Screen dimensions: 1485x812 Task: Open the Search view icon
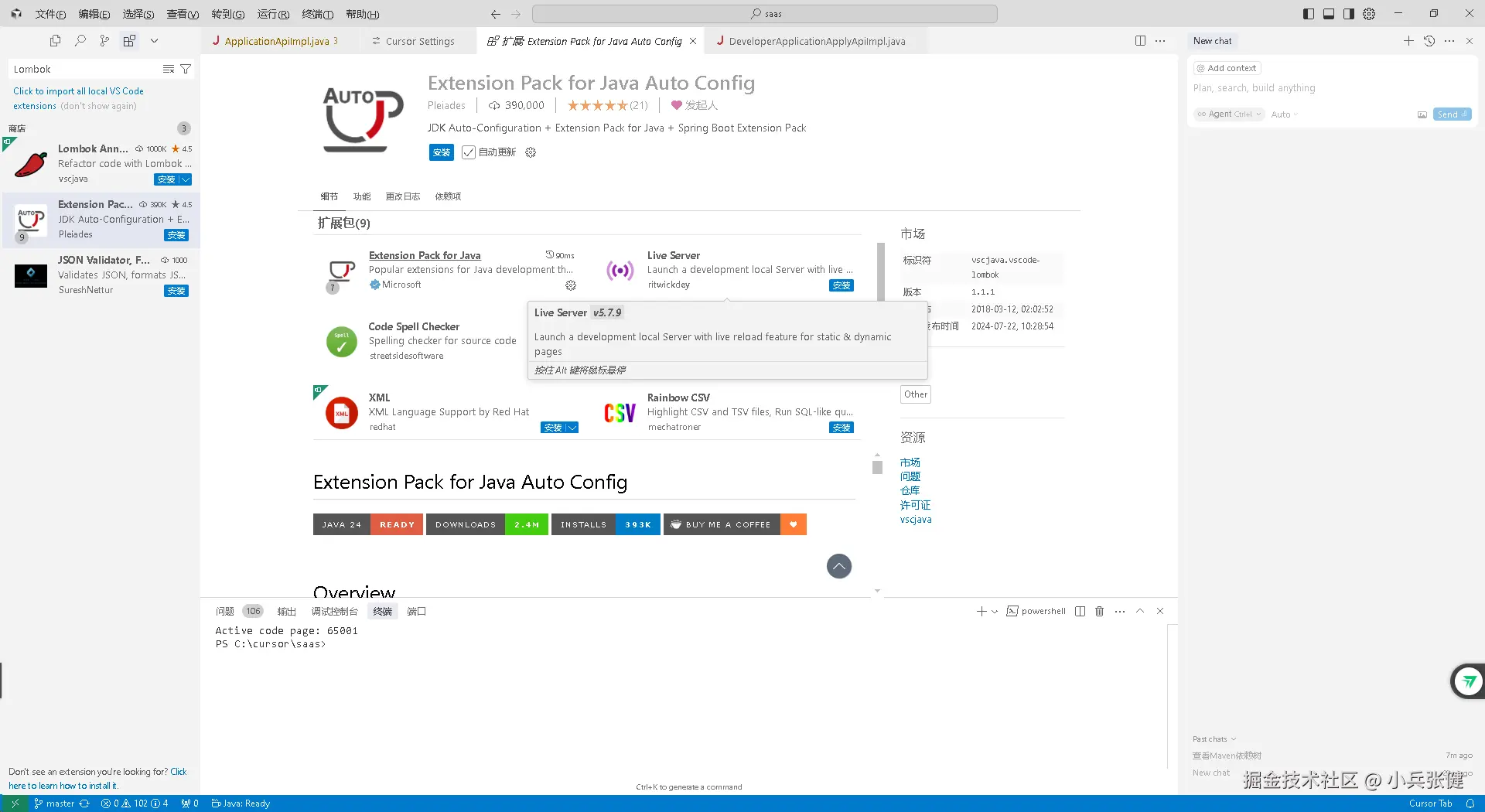(80, 41)
